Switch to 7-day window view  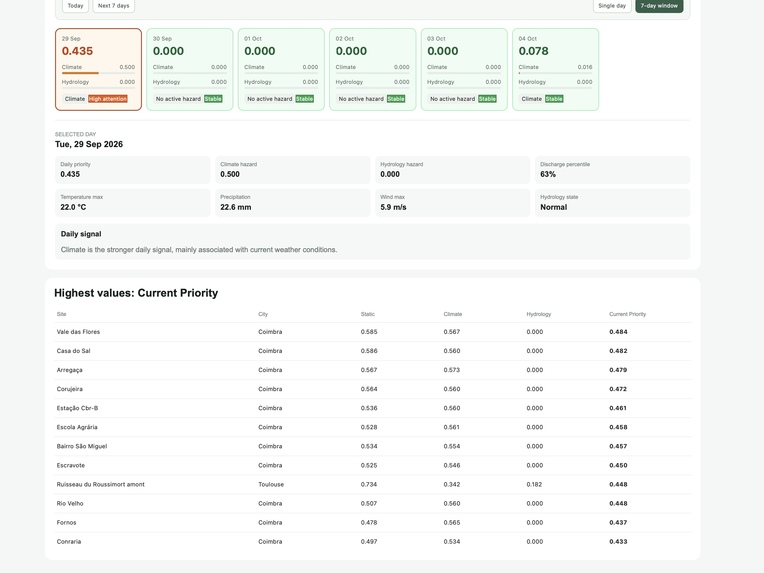(659, 6)
